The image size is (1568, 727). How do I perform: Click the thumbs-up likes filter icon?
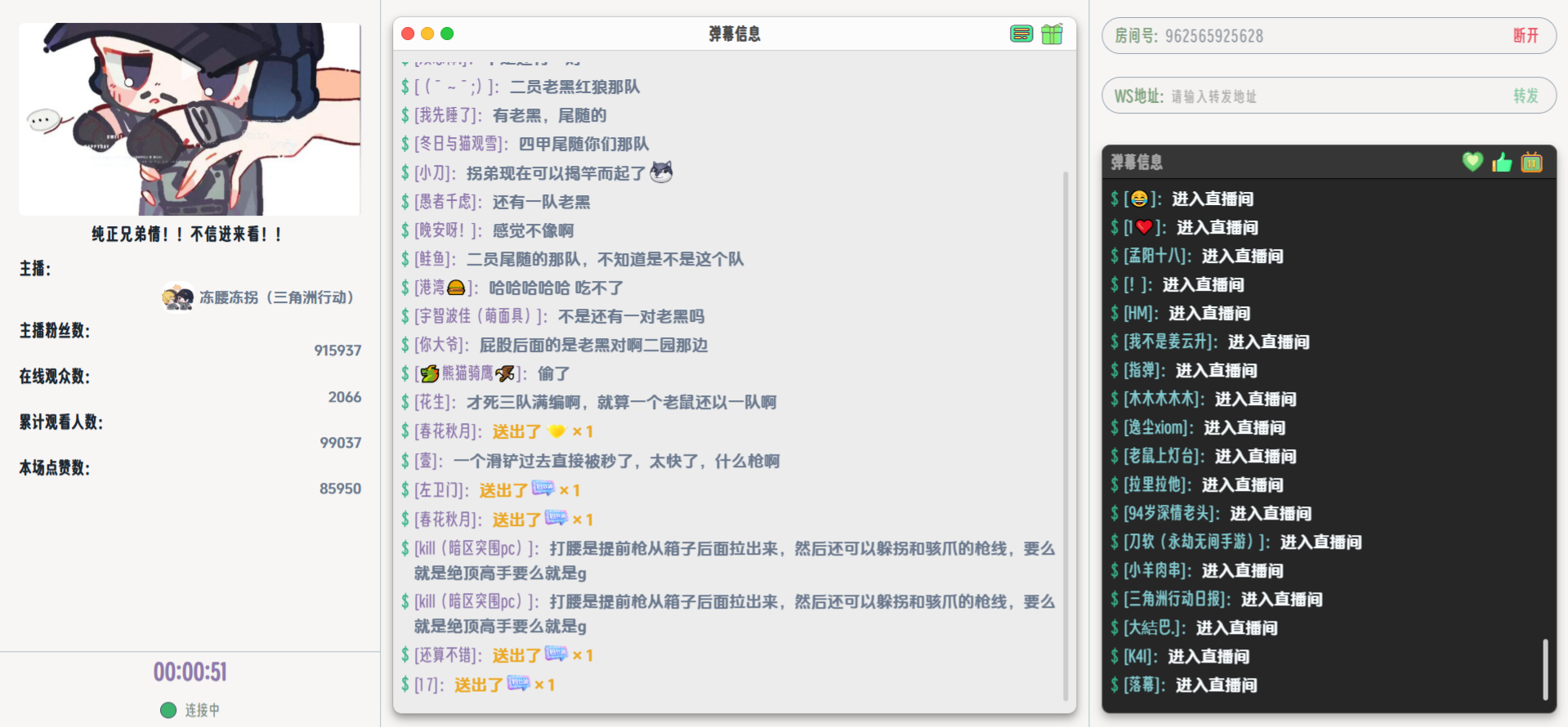tap(1502, 162)
